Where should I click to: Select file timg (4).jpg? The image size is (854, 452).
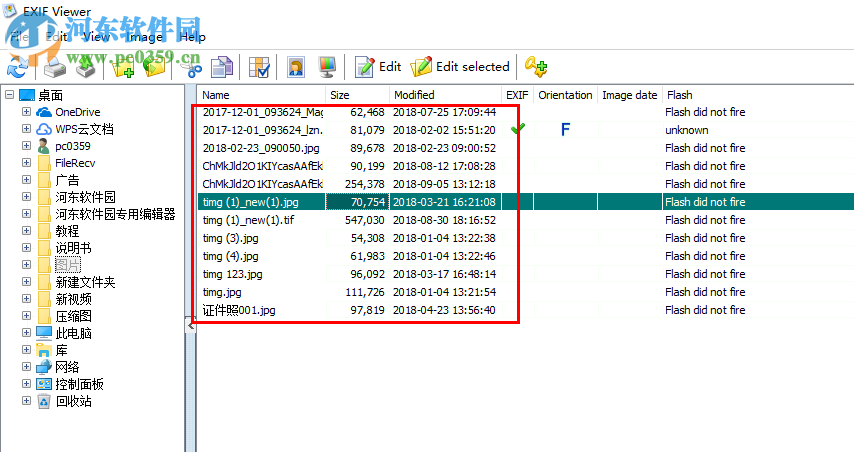pos(230,256)
